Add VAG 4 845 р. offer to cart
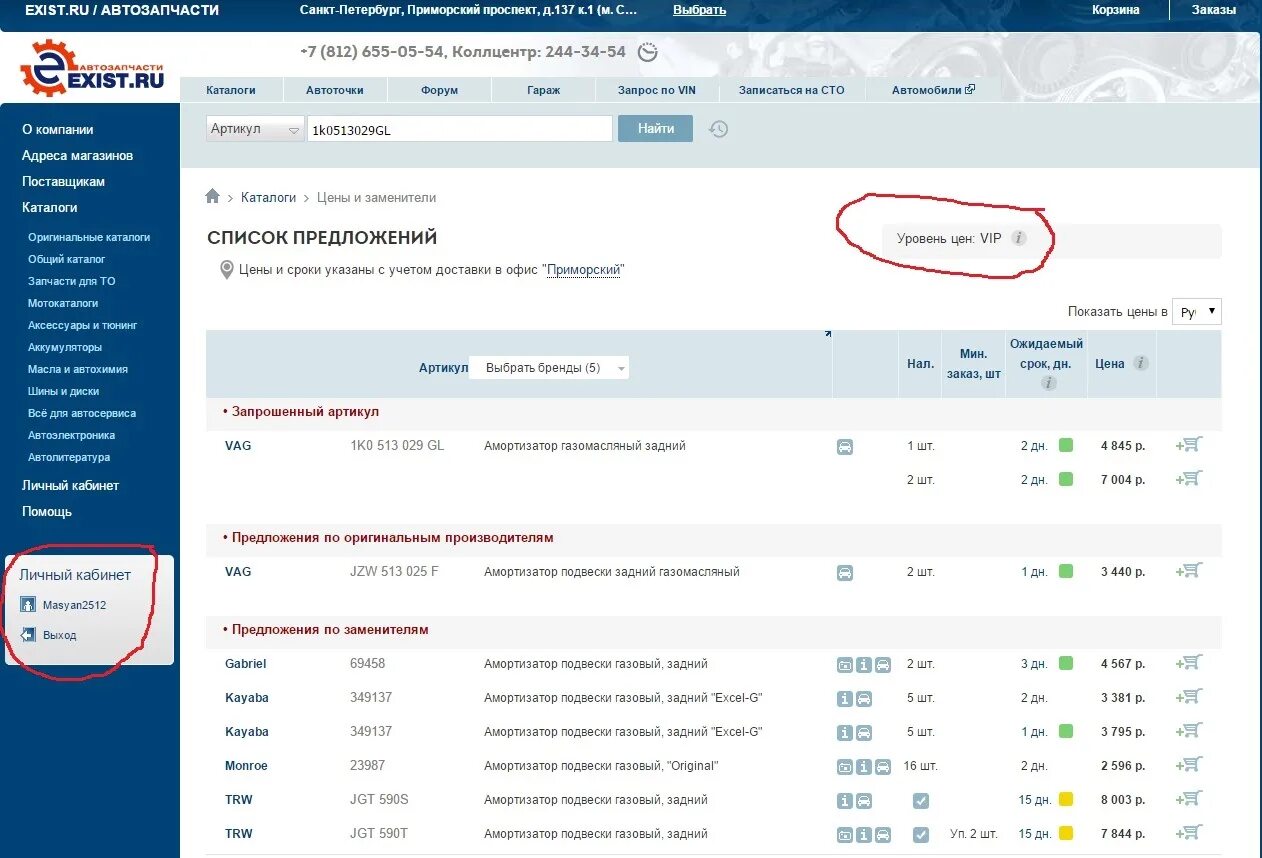Viewport: 1262px width, 858px height. click(1189, 445)
